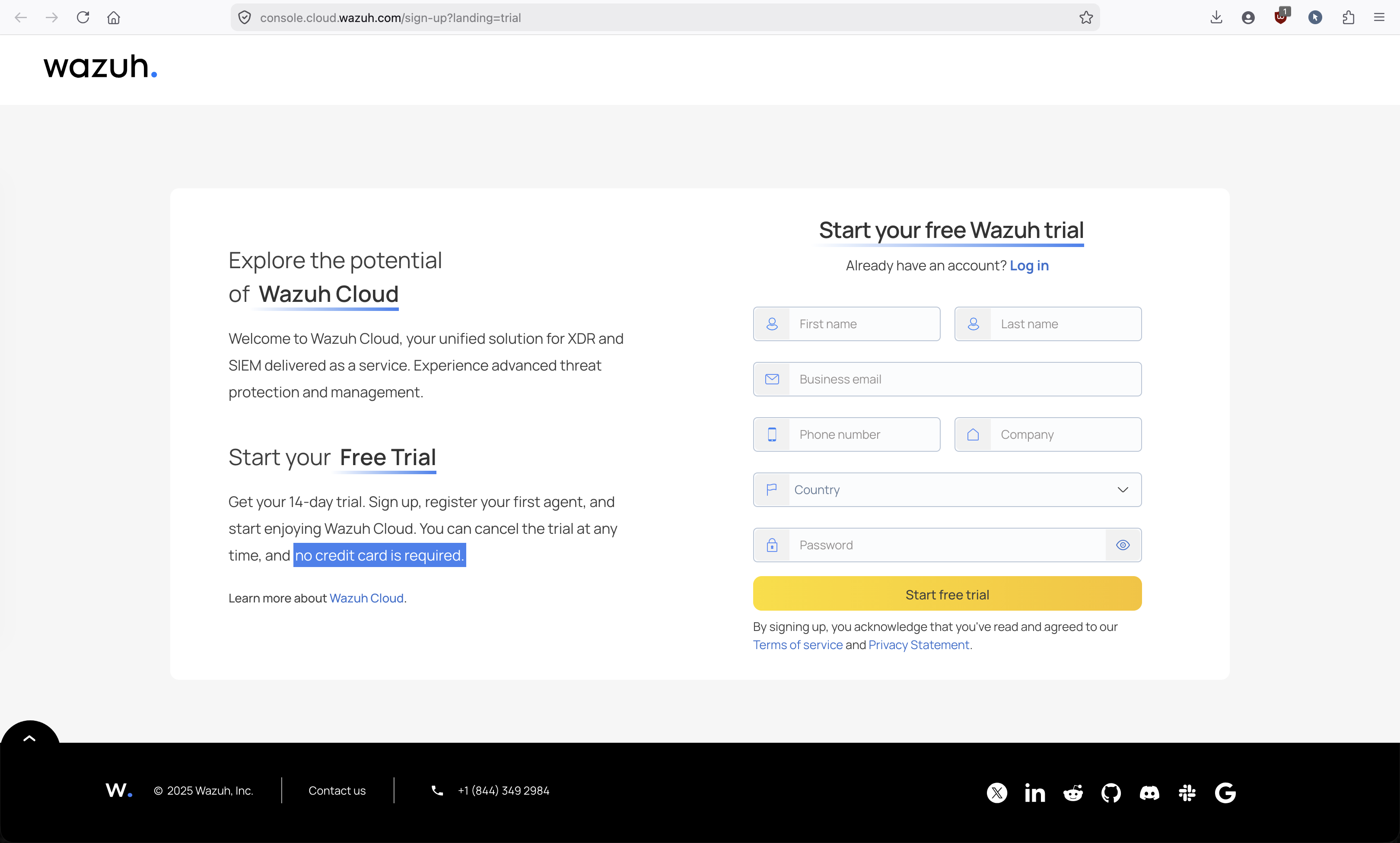Click the Contact us footer link

click(337, 790)
